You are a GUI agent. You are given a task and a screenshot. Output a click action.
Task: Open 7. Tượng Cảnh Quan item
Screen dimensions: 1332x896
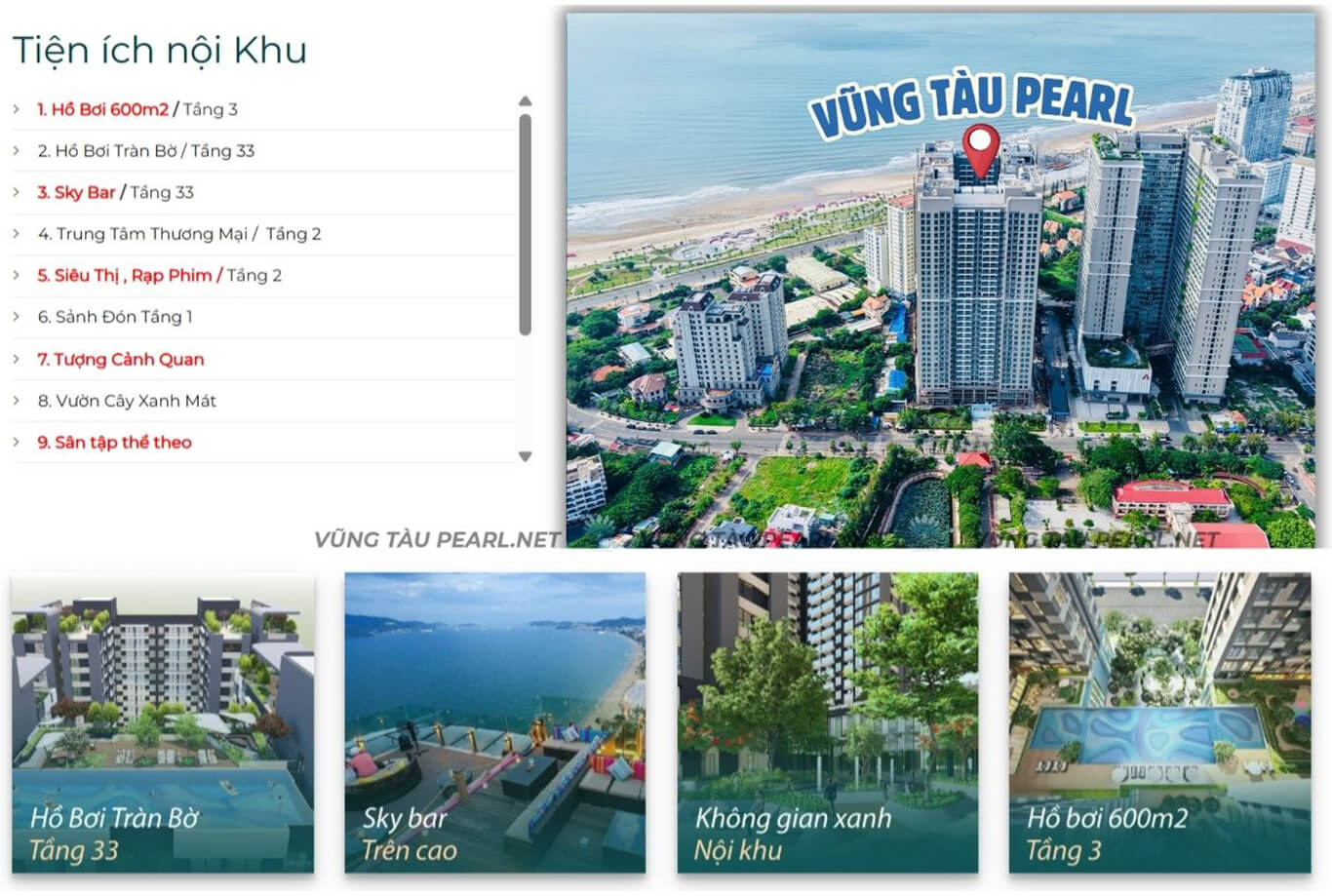click(x=121, y=359)
